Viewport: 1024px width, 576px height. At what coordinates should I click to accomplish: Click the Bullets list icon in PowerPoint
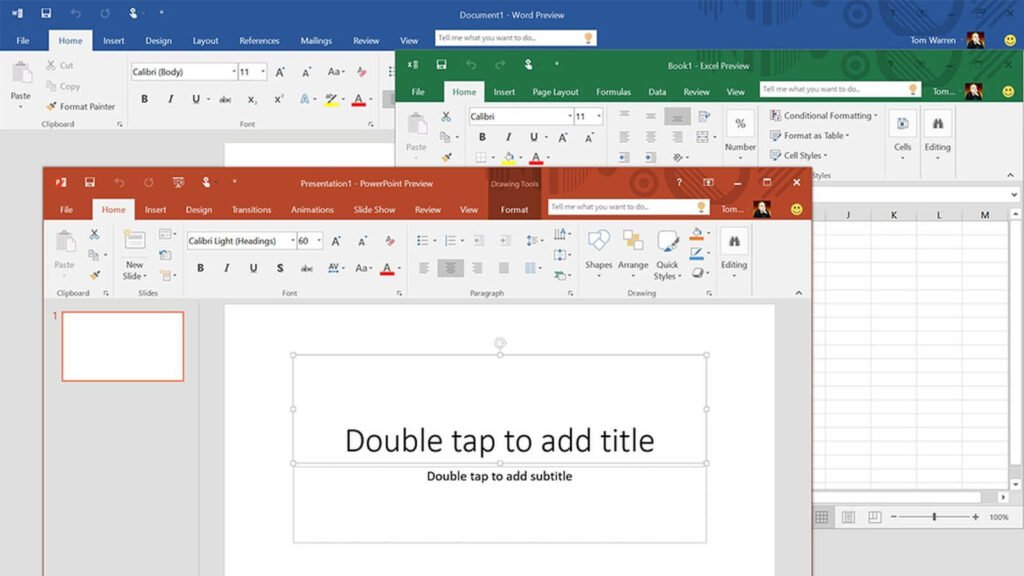(x=422, y=241)
